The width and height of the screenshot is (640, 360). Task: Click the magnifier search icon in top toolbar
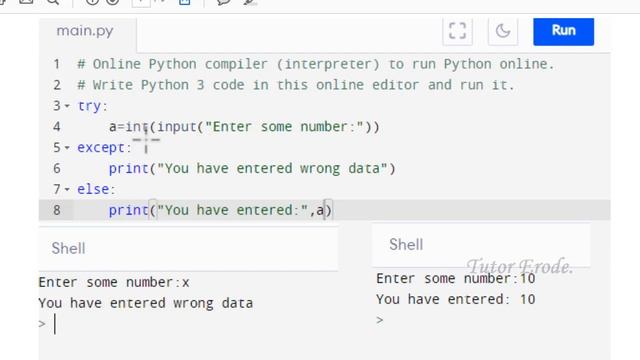click(x=53, y=2)
